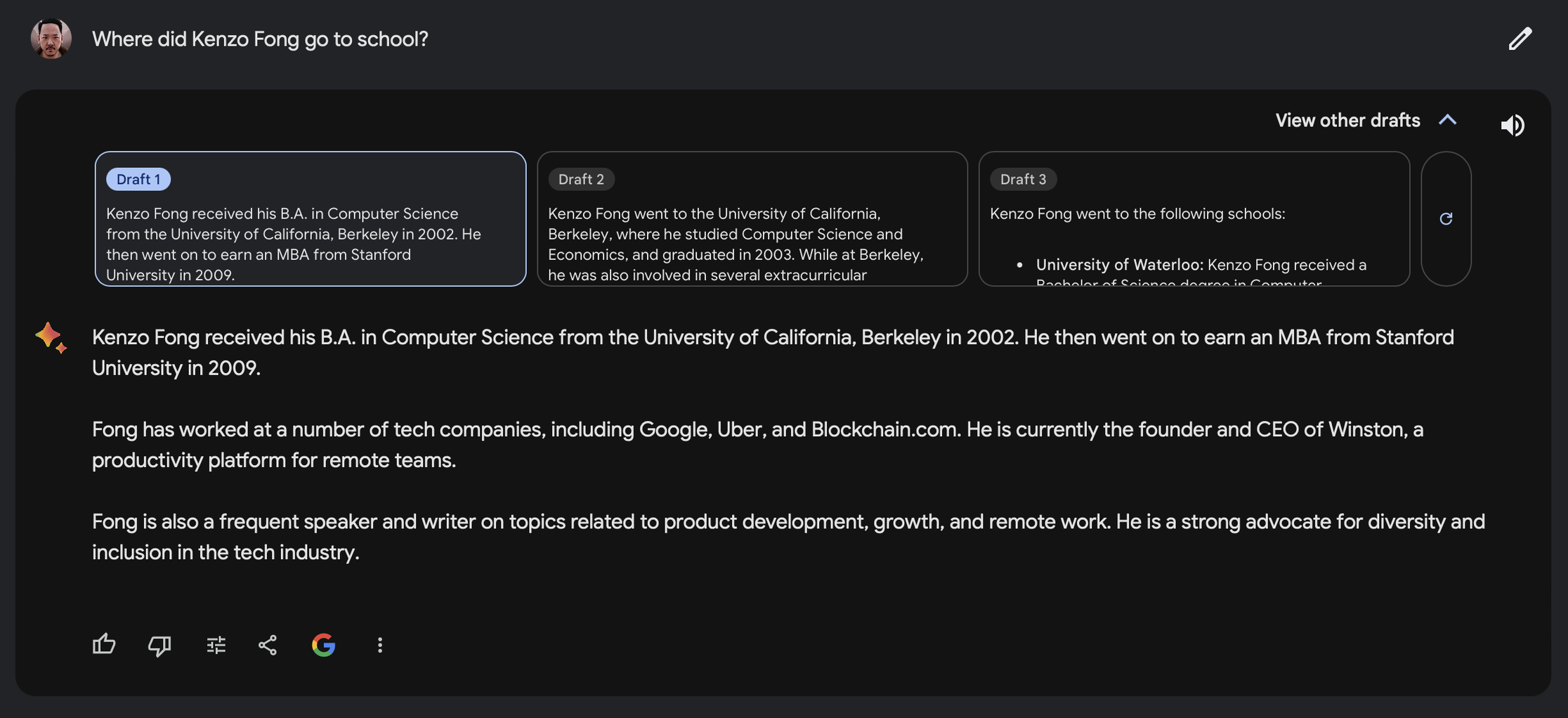Click the paragraph about frequent speaker and writer

[788, 537]
